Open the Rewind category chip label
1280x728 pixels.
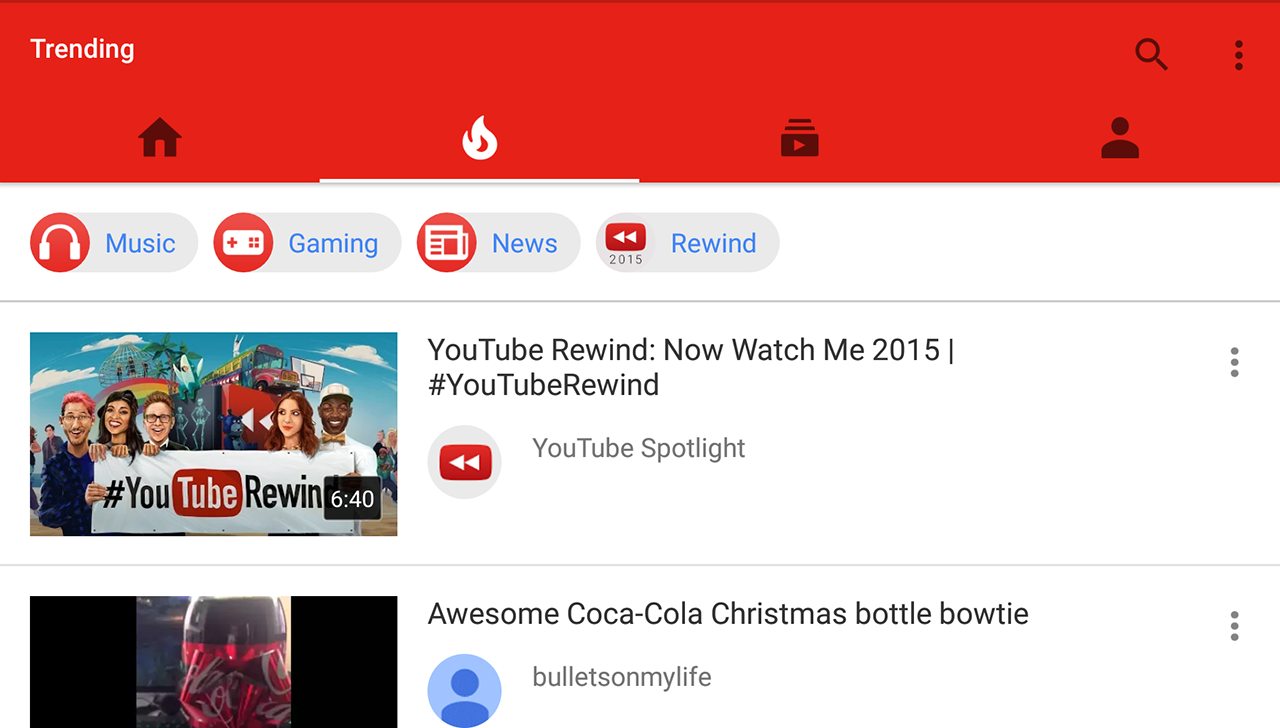(713, 243)
